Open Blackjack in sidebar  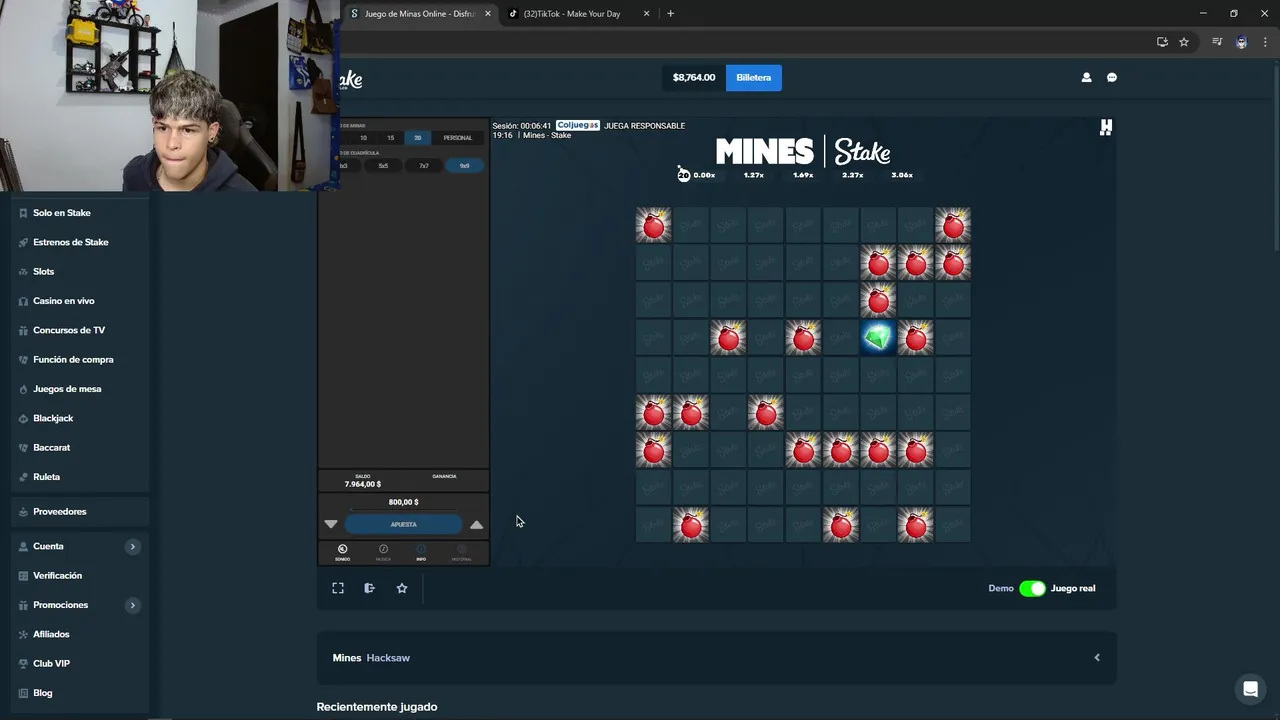pos(53,418)
